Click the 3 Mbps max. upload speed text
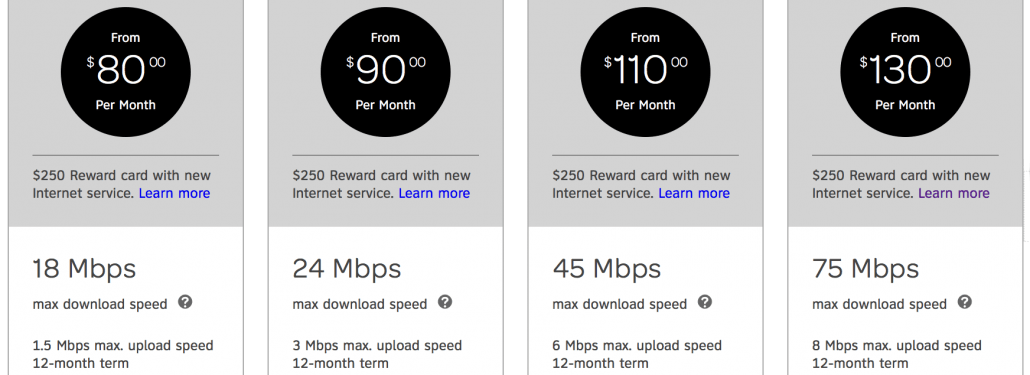The width and height of the screenshot is (1030, 375). [377, 345]
